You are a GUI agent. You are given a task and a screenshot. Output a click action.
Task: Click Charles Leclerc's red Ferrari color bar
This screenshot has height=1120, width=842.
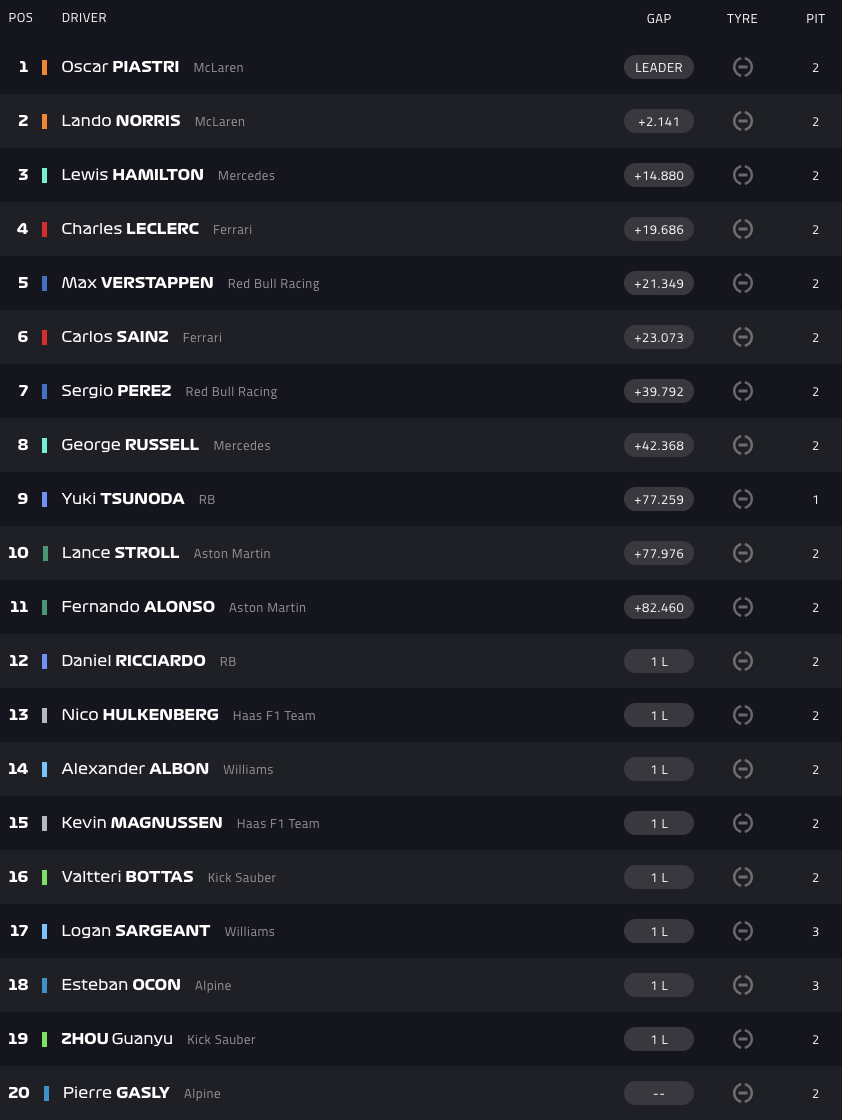pos(44,229)
